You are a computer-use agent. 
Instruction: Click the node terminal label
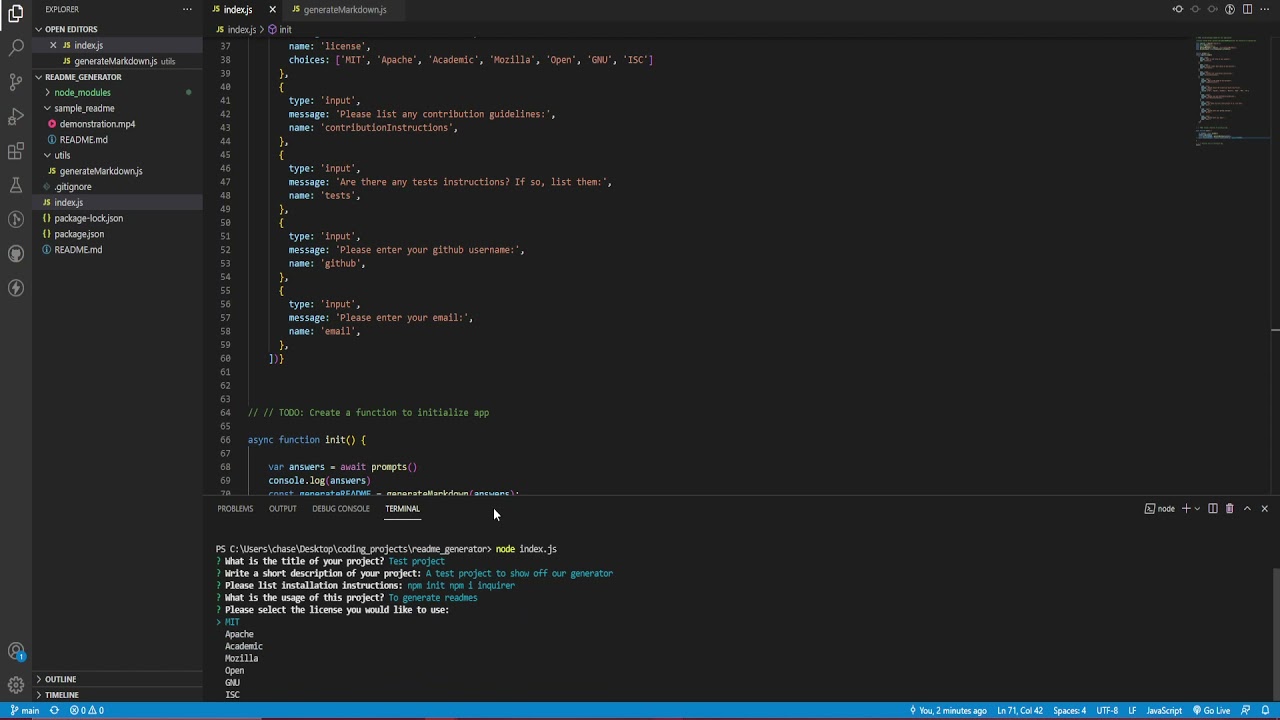(x=1160, y=509)
